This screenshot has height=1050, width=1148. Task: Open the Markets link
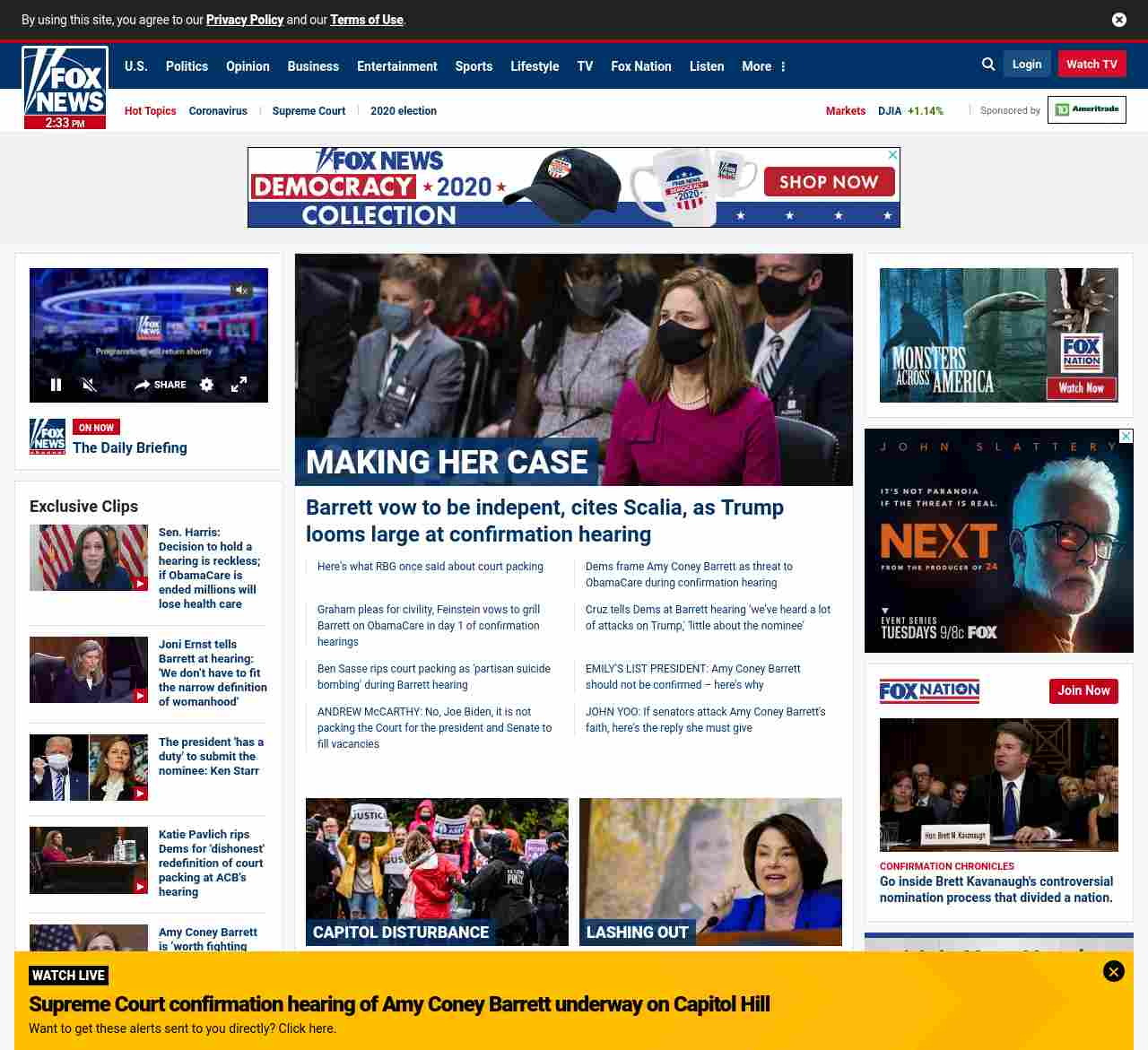tap(845, 111)
